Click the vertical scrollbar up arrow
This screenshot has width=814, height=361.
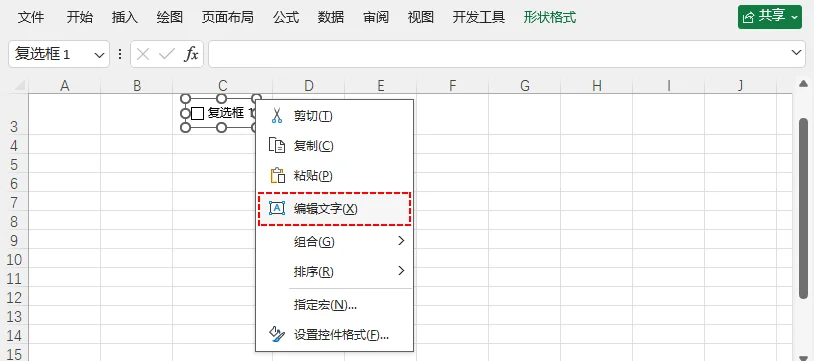coord(803,83)
